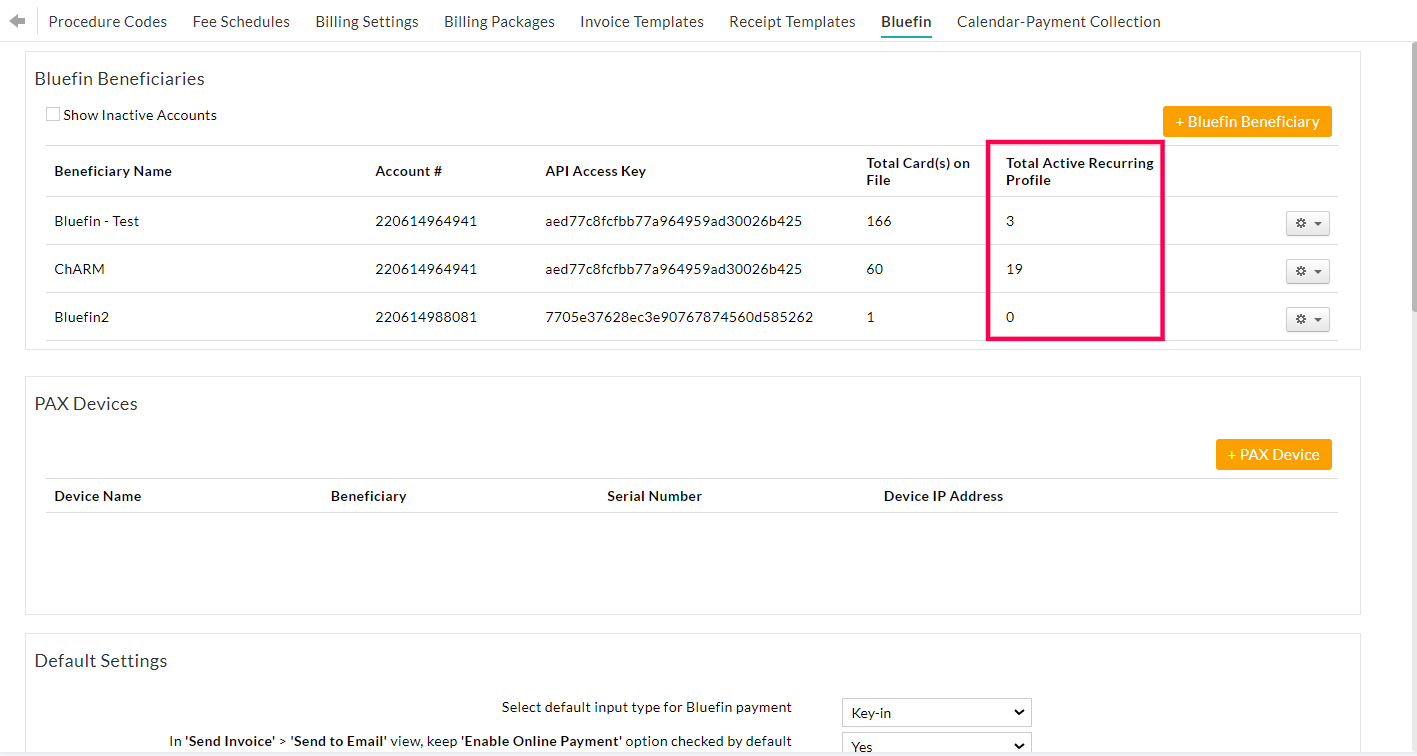Open gear menu for ChARM beneficiary
The width and height of the screenshot is (1417, 756).
pos(1307,272)
